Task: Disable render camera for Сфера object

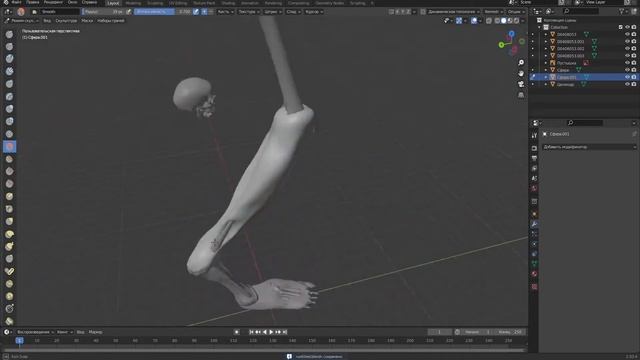Action: tap(634, 70)
